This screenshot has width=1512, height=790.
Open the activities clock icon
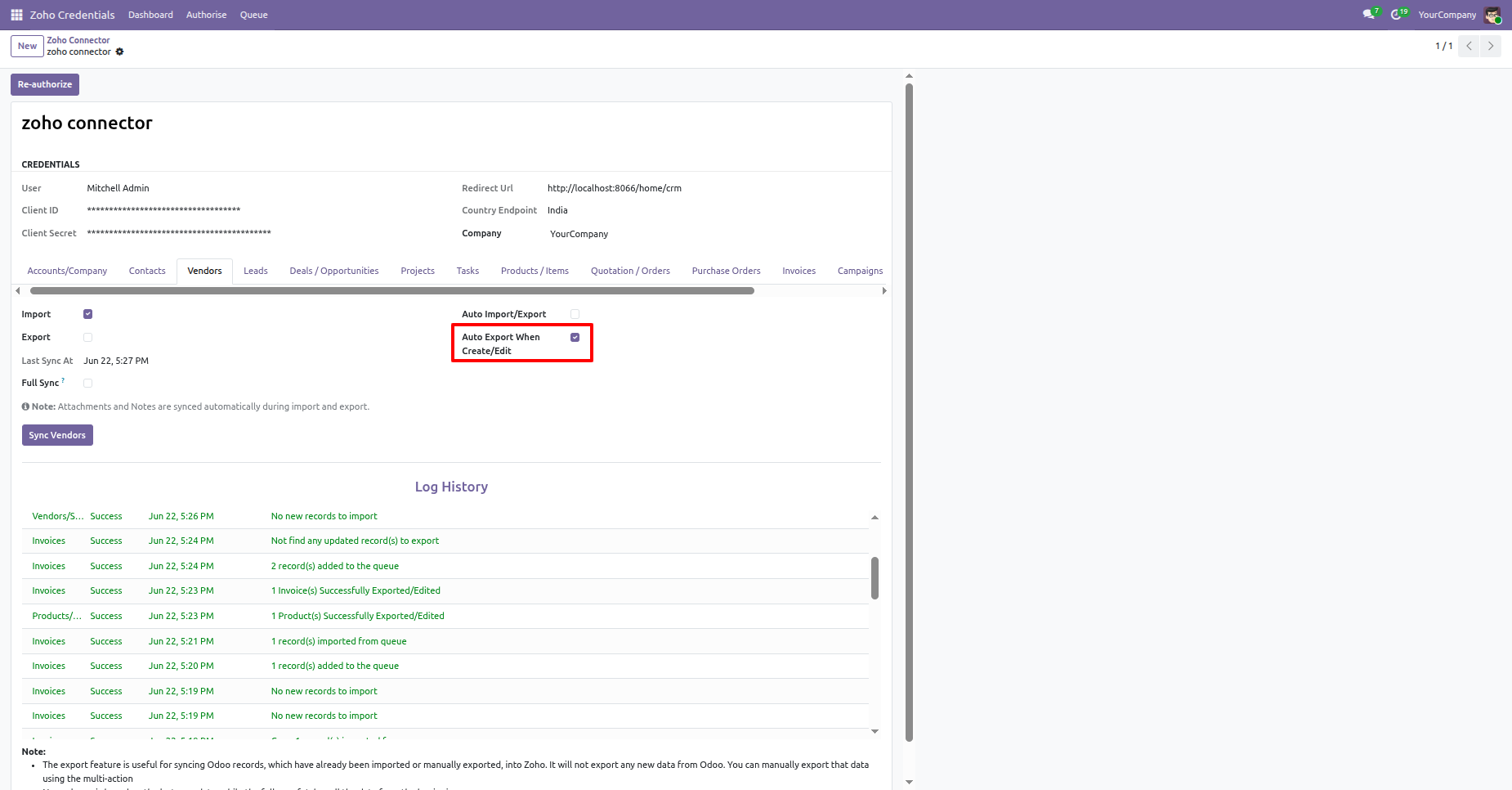pos(1398,15)
